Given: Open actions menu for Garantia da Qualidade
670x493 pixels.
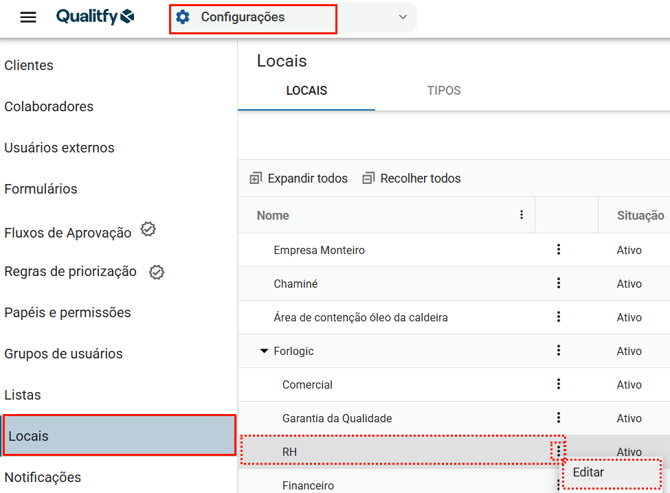Looking at the screenshot, I should tap(558, 418).
